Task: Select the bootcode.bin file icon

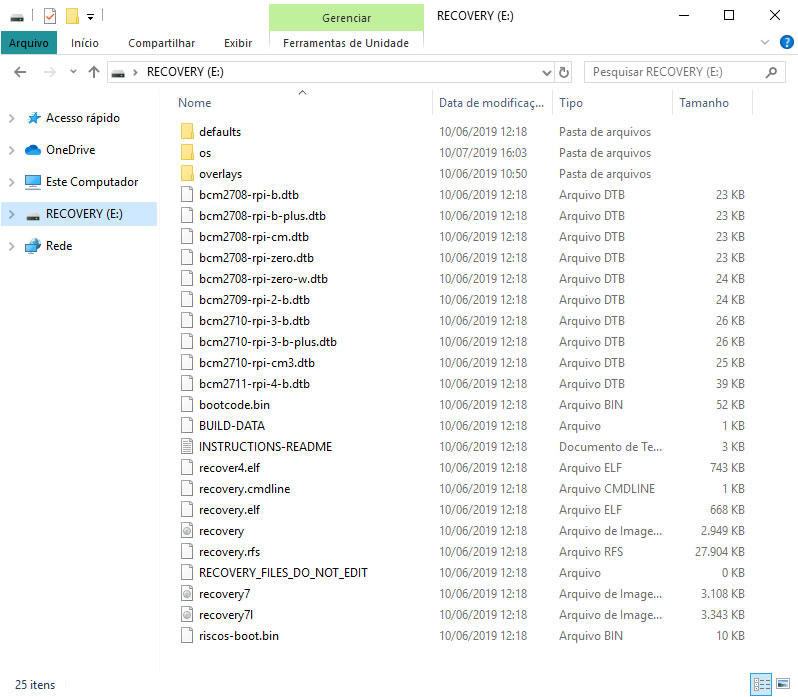Action: [x=187, y=404]
